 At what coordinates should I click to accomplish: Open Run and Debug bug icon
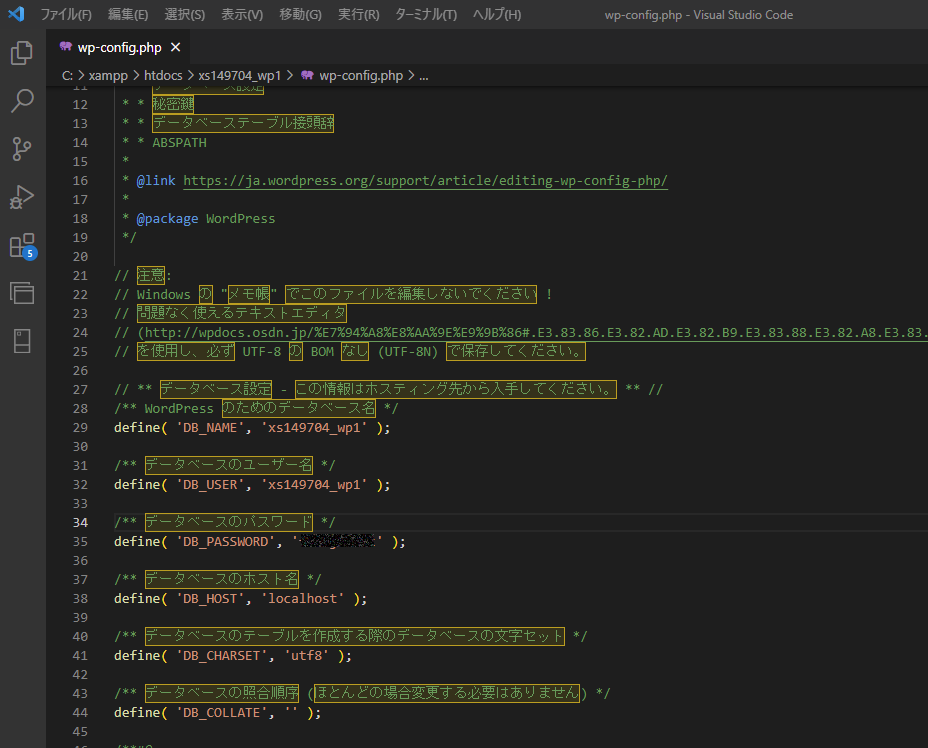point(22,197)
